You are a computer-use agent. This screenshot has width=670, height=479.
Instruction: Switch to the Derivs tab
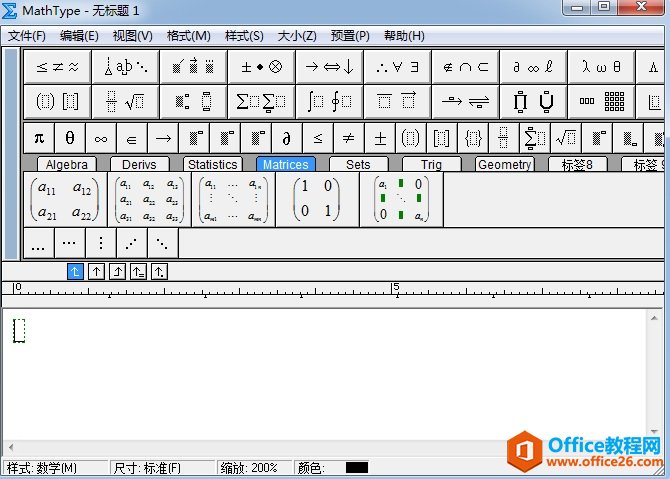[139, 165]
